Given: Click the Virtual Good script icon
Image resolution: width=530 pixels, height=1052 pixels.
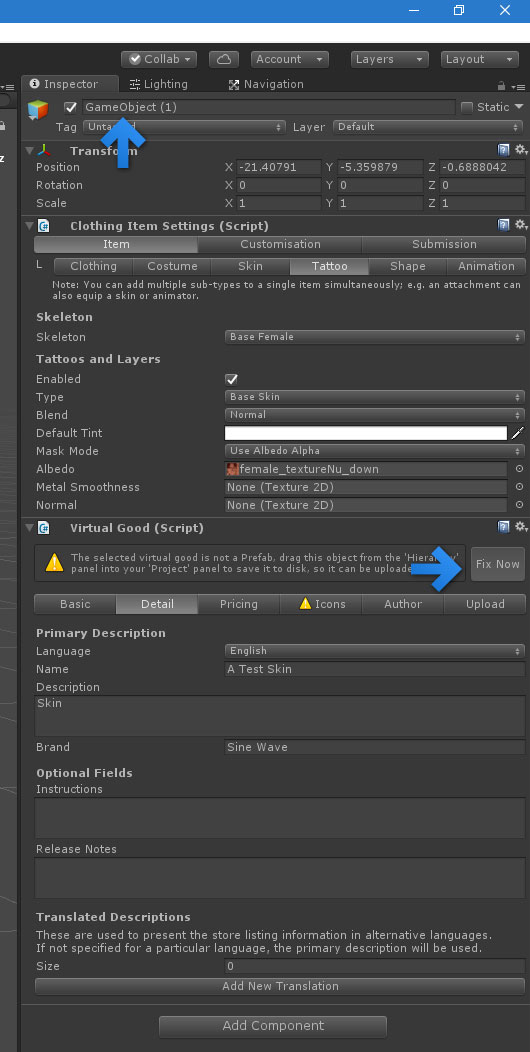Looking at the screenshot, I should tap(44, 527).
